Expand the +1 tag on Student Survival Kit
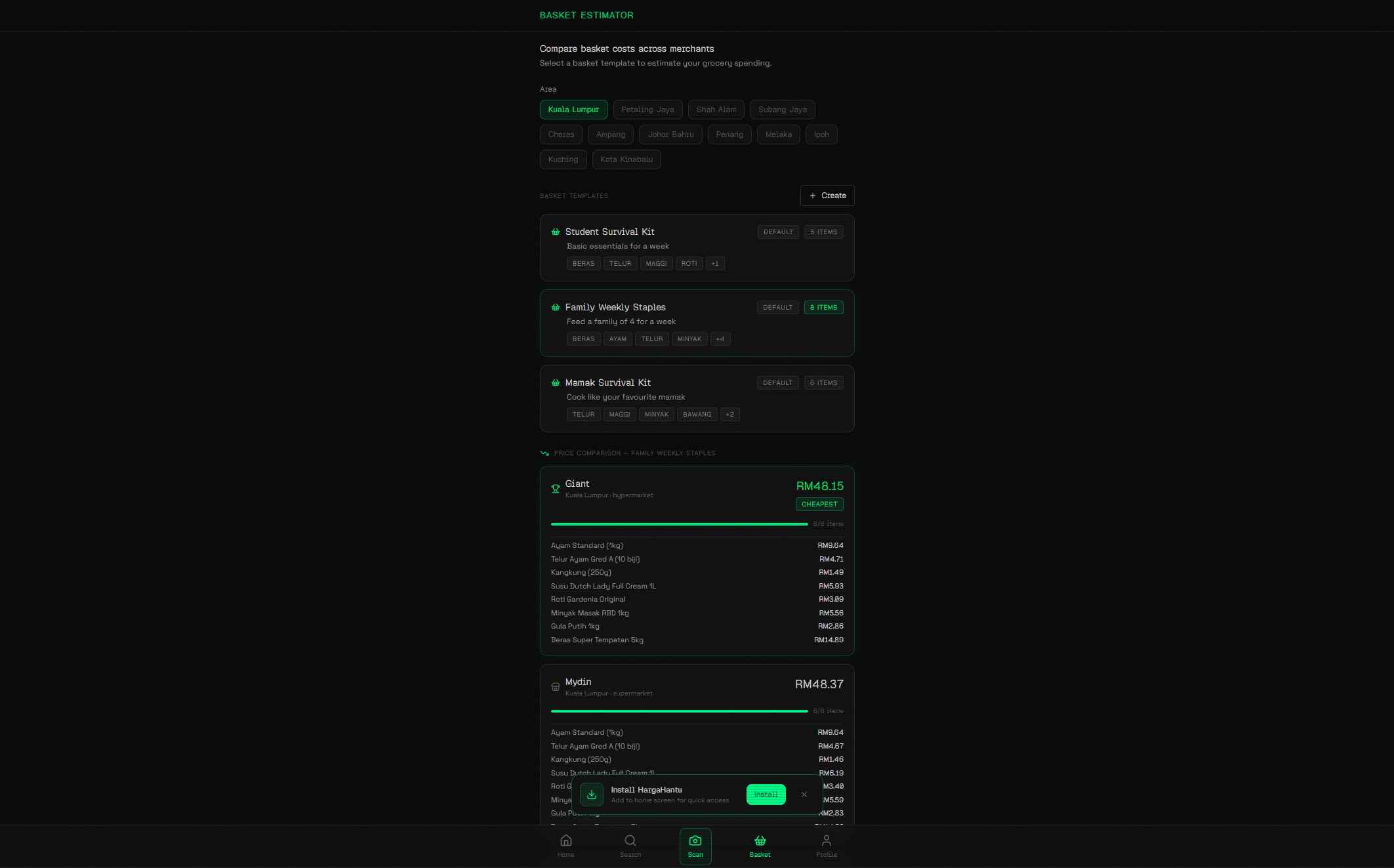This screenshot has height=868, width=1394. click(715, 264)
